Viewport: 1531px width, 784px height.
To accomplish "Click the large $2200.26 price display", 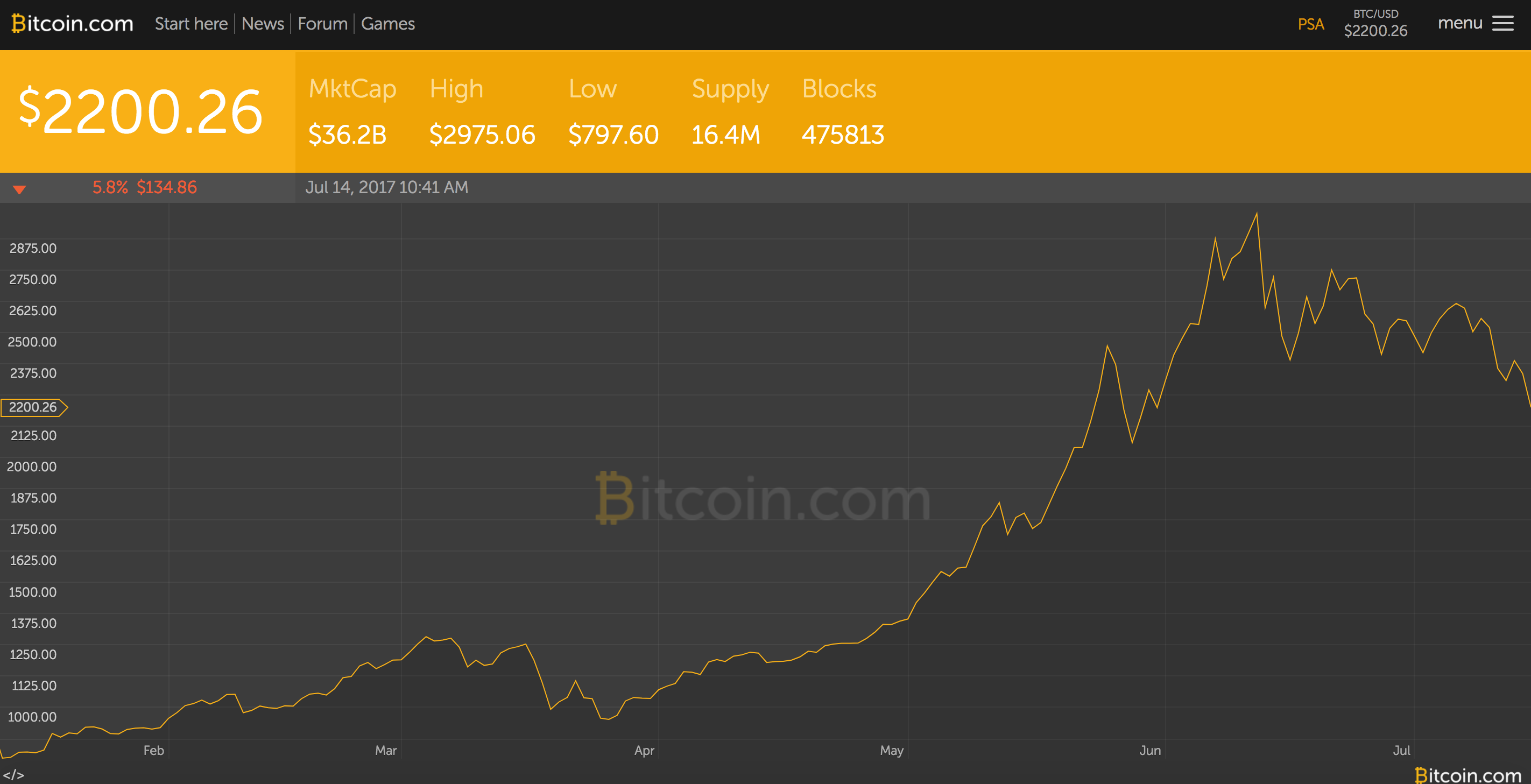I will pyautogui.click(x=141, y=112).
